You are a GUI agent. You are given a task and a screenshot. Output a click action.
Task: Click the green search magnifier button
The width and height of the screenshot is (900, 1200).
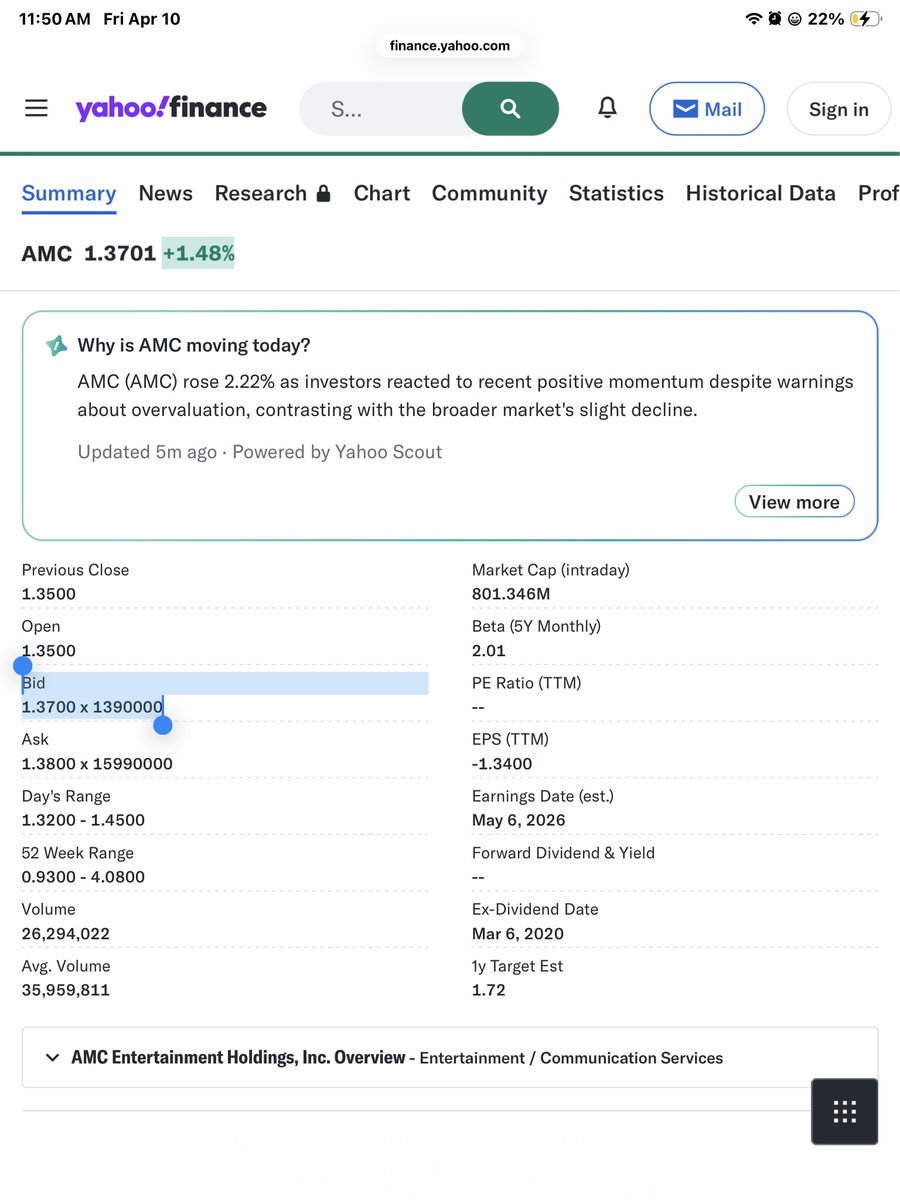coord(510,109)
